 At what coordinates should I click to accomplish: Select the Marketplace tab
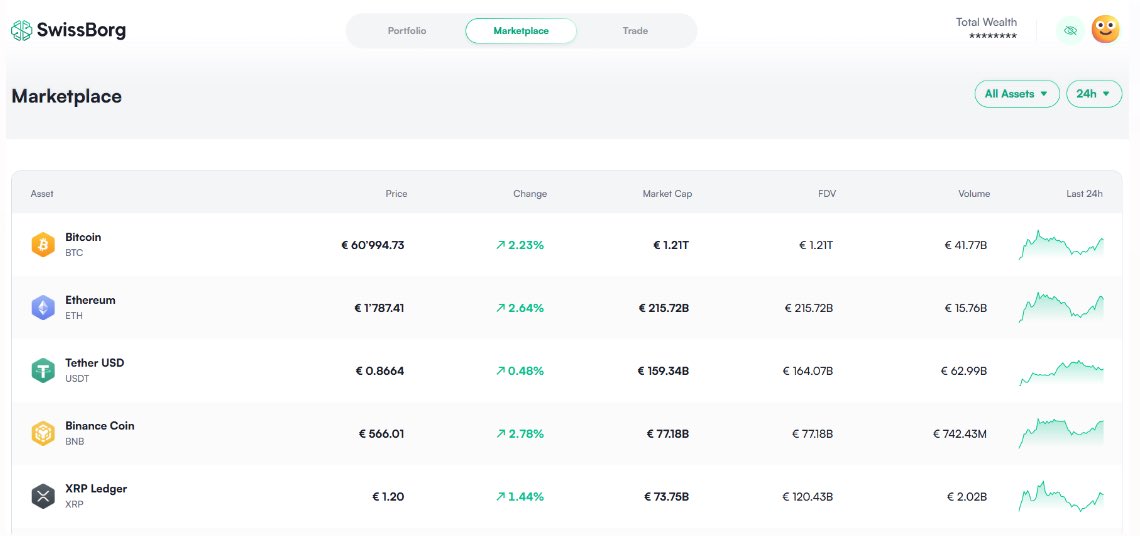[521, 31]
